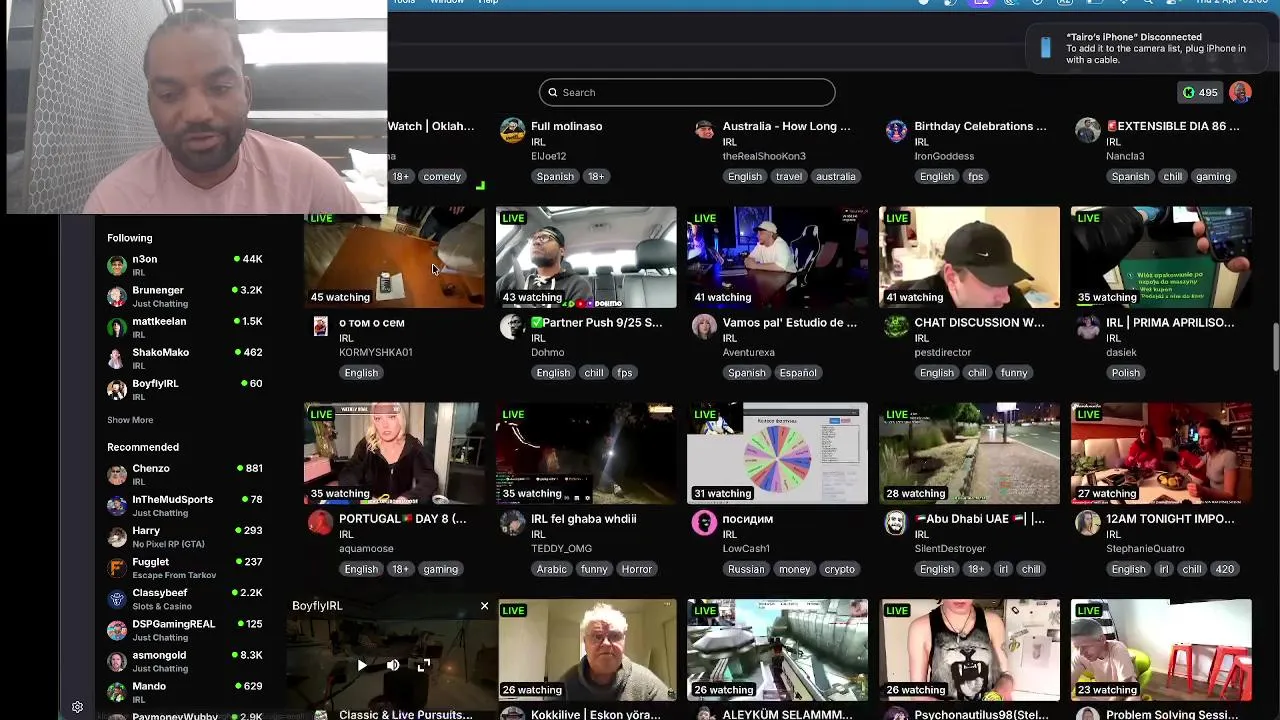Open pestdirector stream thumbnail with 41 watching
This screenshot has width=1280, height=720.
[969, 257]
